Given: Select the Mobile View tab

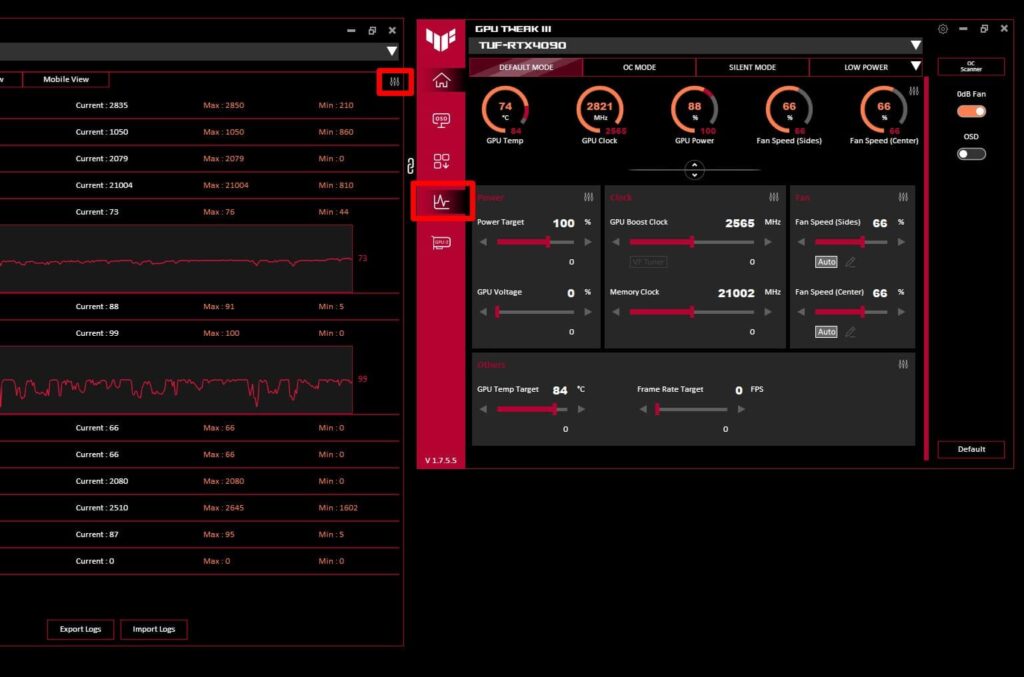Looking at the screenshot, I should coord(66,79).
